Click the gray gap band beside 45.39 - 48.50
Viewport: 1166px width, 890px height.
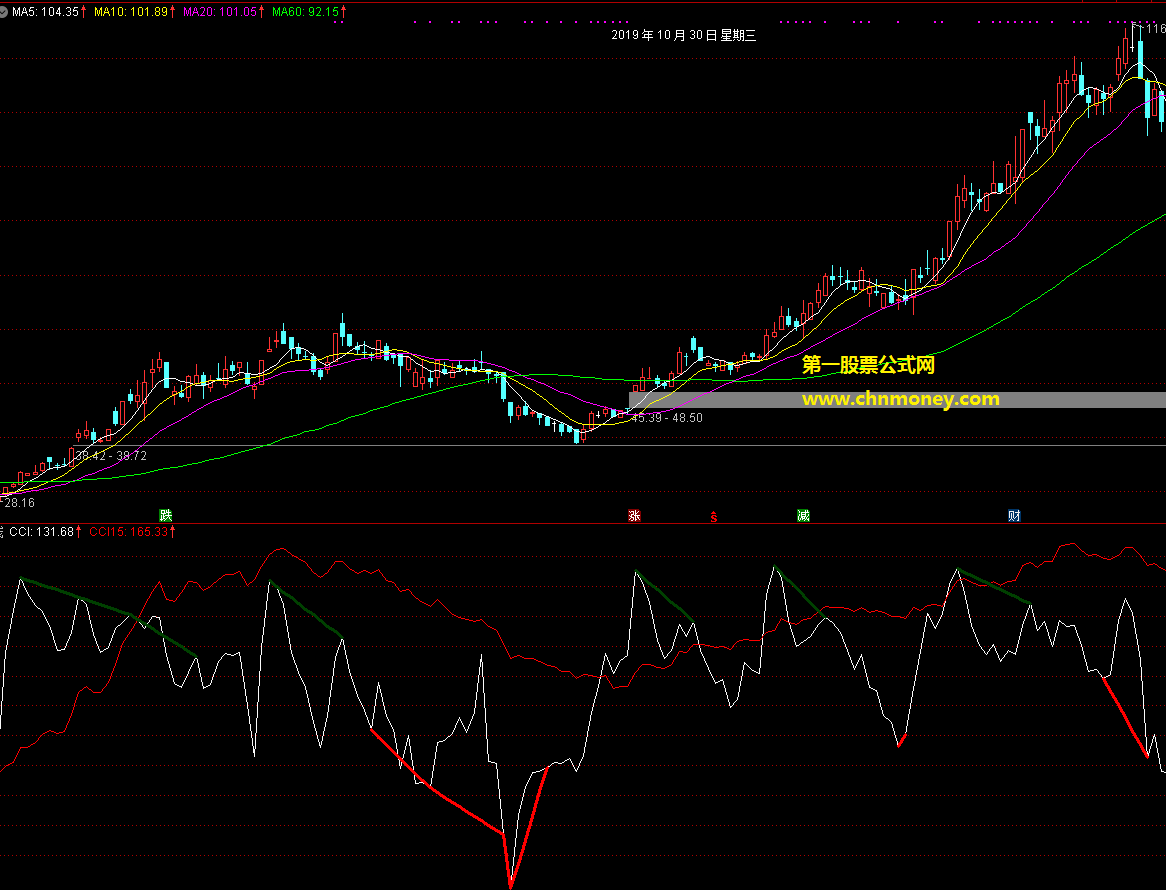897,400
